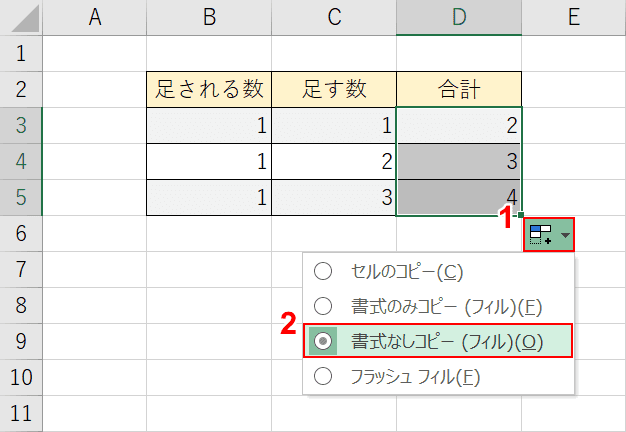Select cell B3 containing 1

pos(209,125)
